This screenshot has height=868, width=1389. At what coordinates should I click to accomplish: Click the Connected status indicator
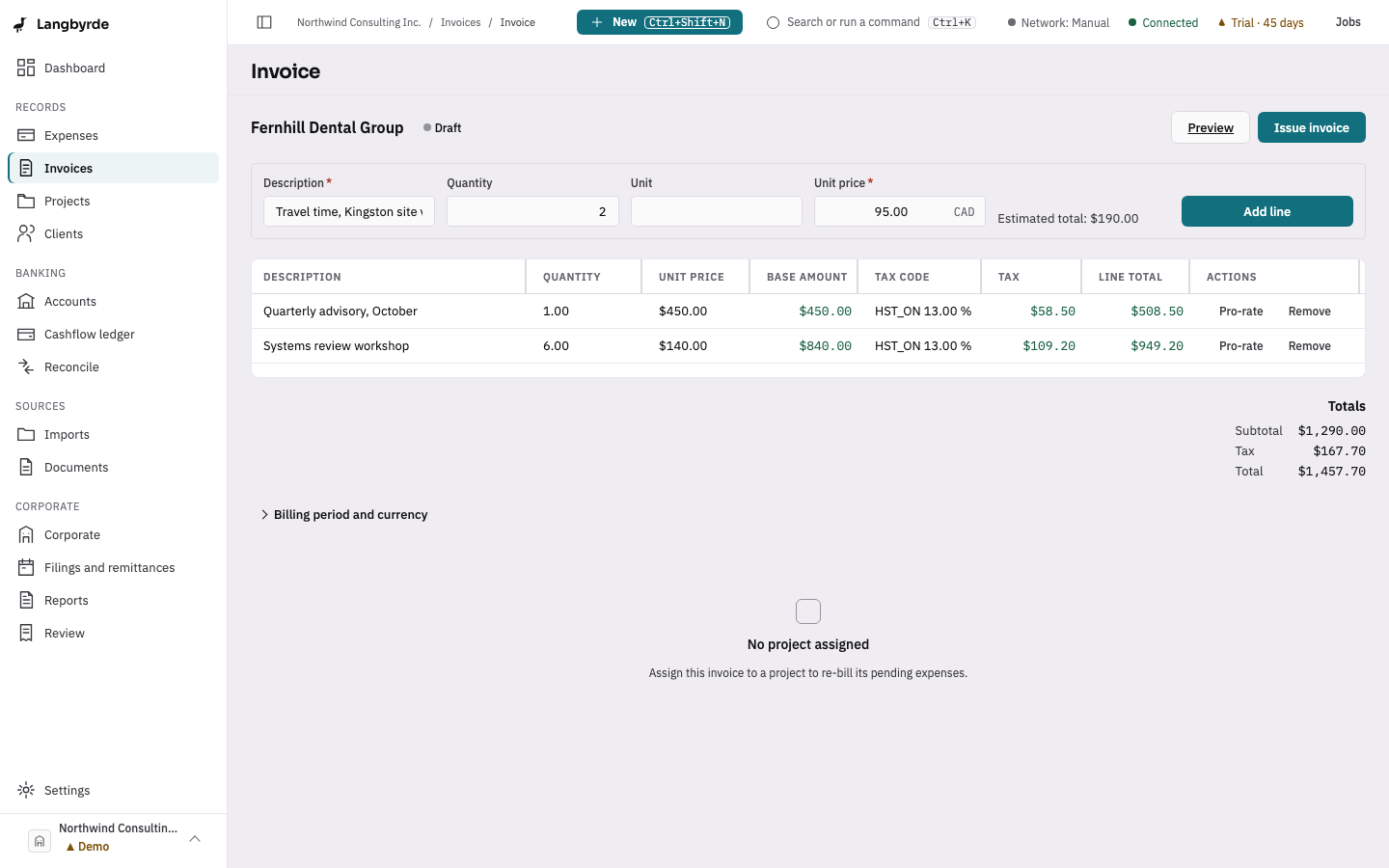(x=1163, y=22)
